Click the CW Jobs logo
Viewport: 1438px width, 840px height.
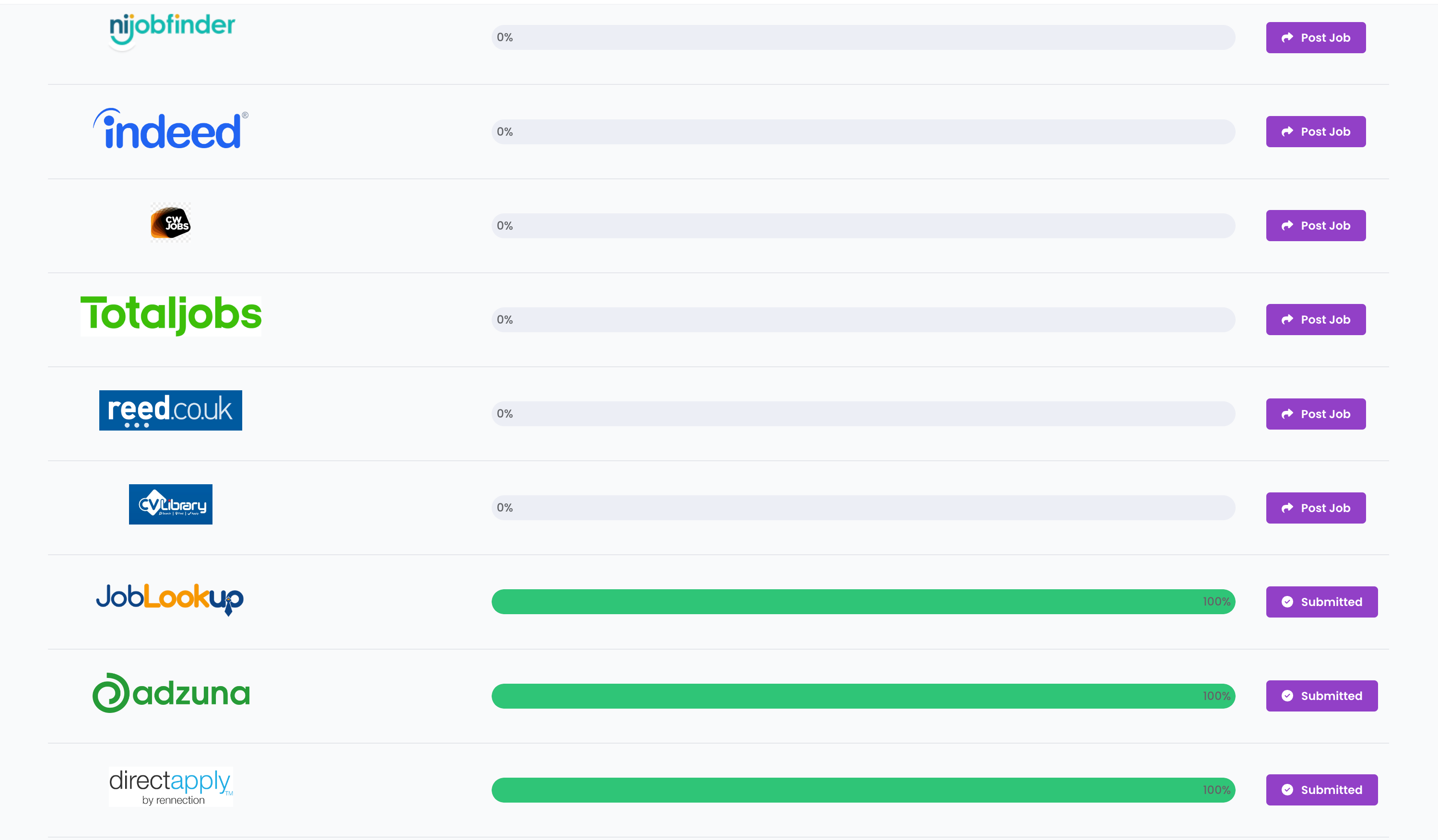(170, 223)
